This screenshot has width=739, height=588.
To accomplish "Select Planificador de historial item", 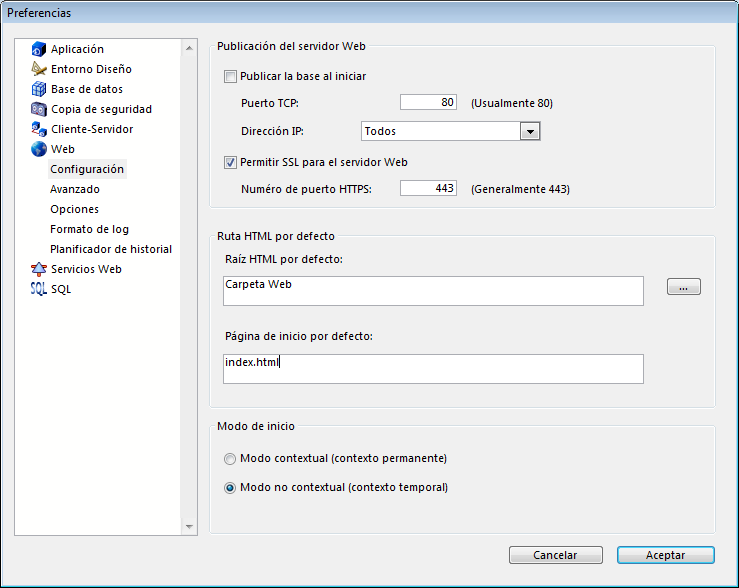I will point(111,249).
